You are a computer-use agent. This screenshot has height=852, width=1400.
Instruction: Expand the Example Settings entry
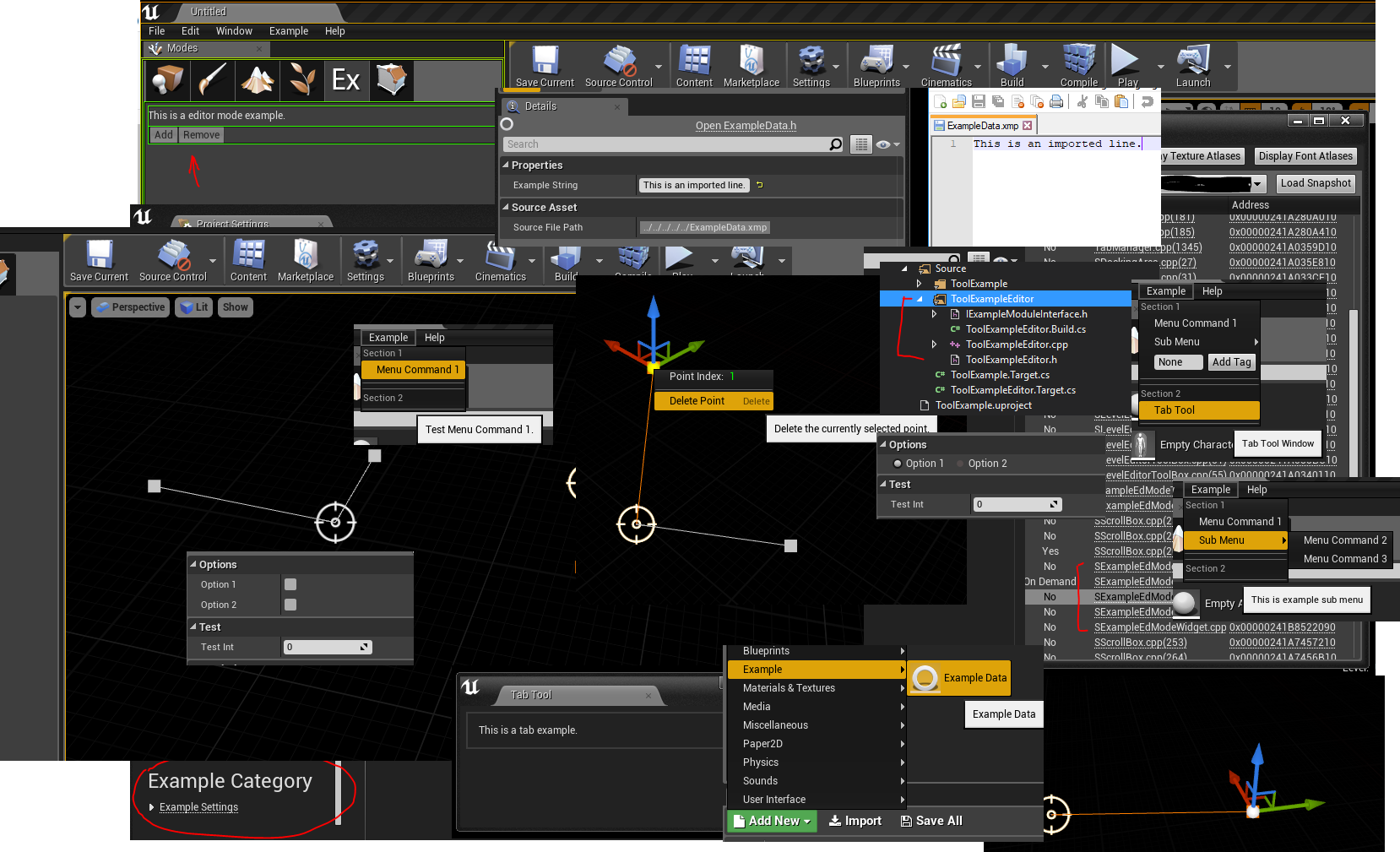(152, 807)
